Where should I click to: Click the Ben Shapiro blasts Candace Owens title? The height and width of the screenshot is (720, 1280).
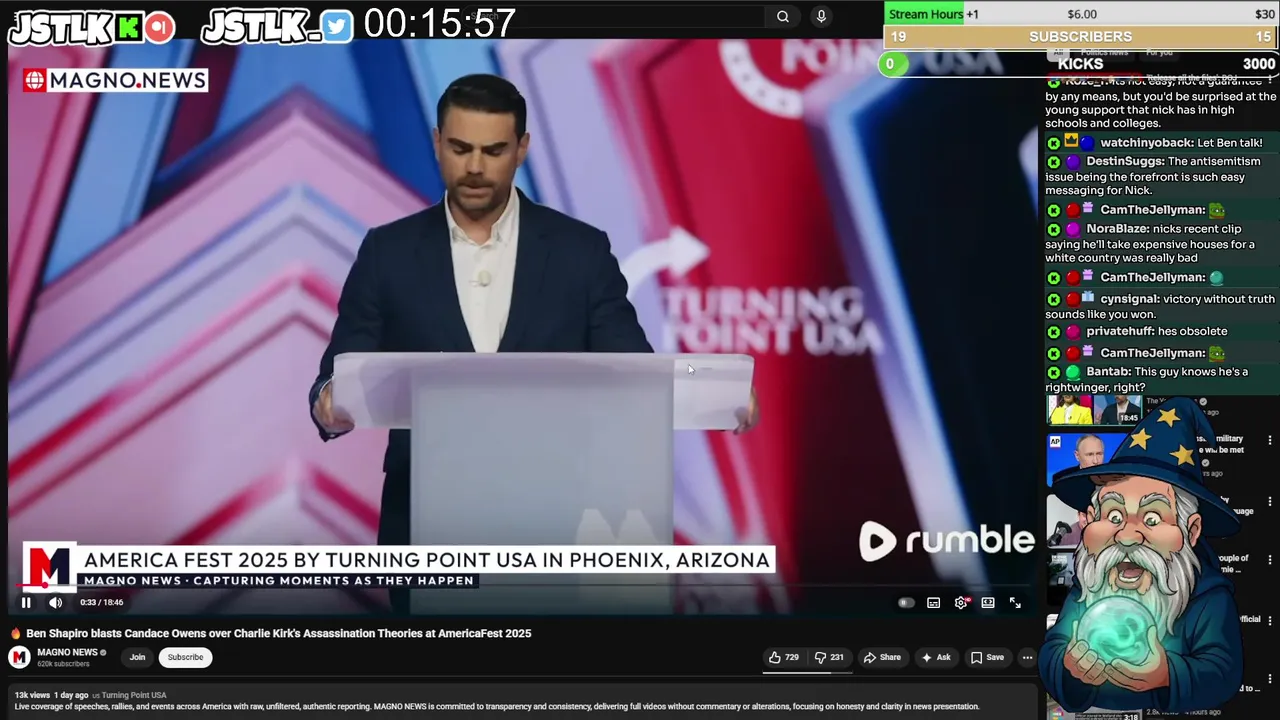pos(278,633)
